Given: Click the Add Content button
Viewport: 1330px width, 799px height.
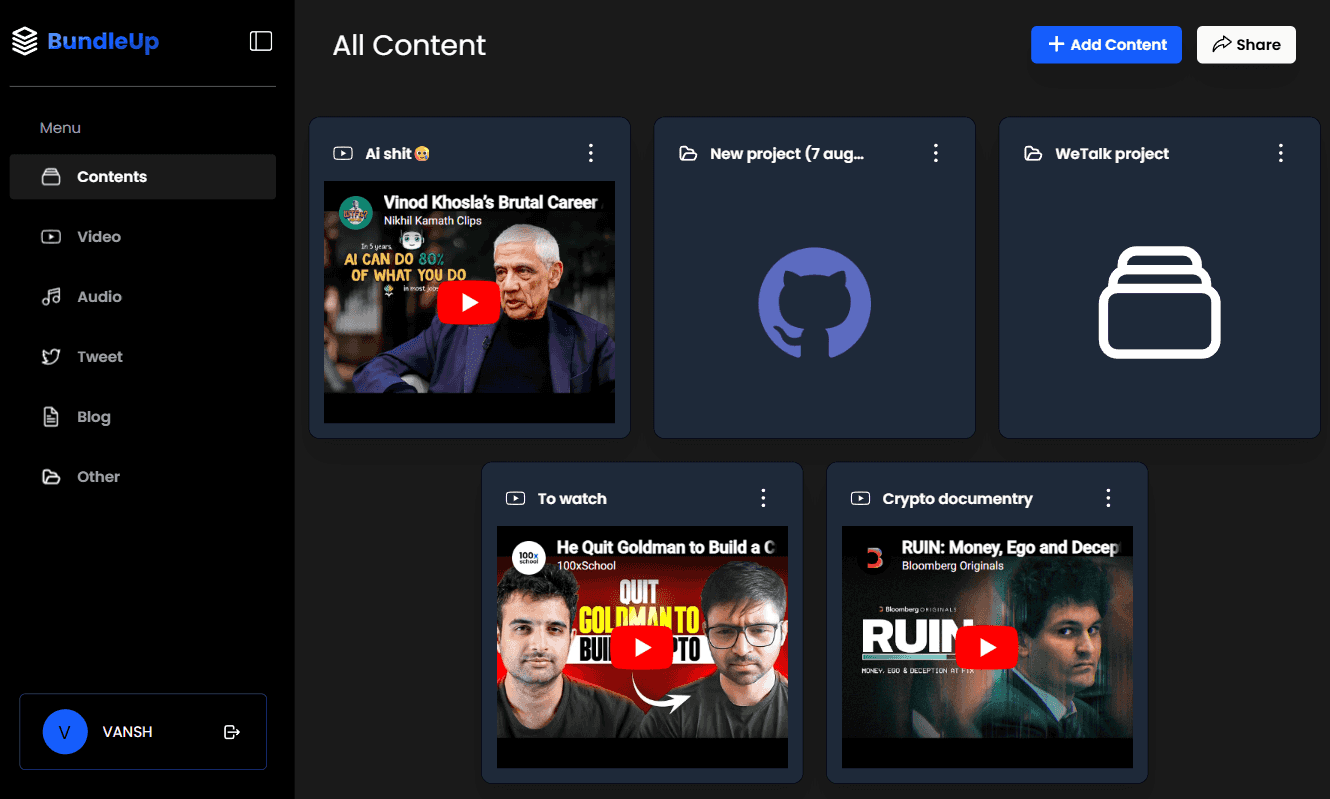Looking at the screenshot, I should click(1106, 45).
